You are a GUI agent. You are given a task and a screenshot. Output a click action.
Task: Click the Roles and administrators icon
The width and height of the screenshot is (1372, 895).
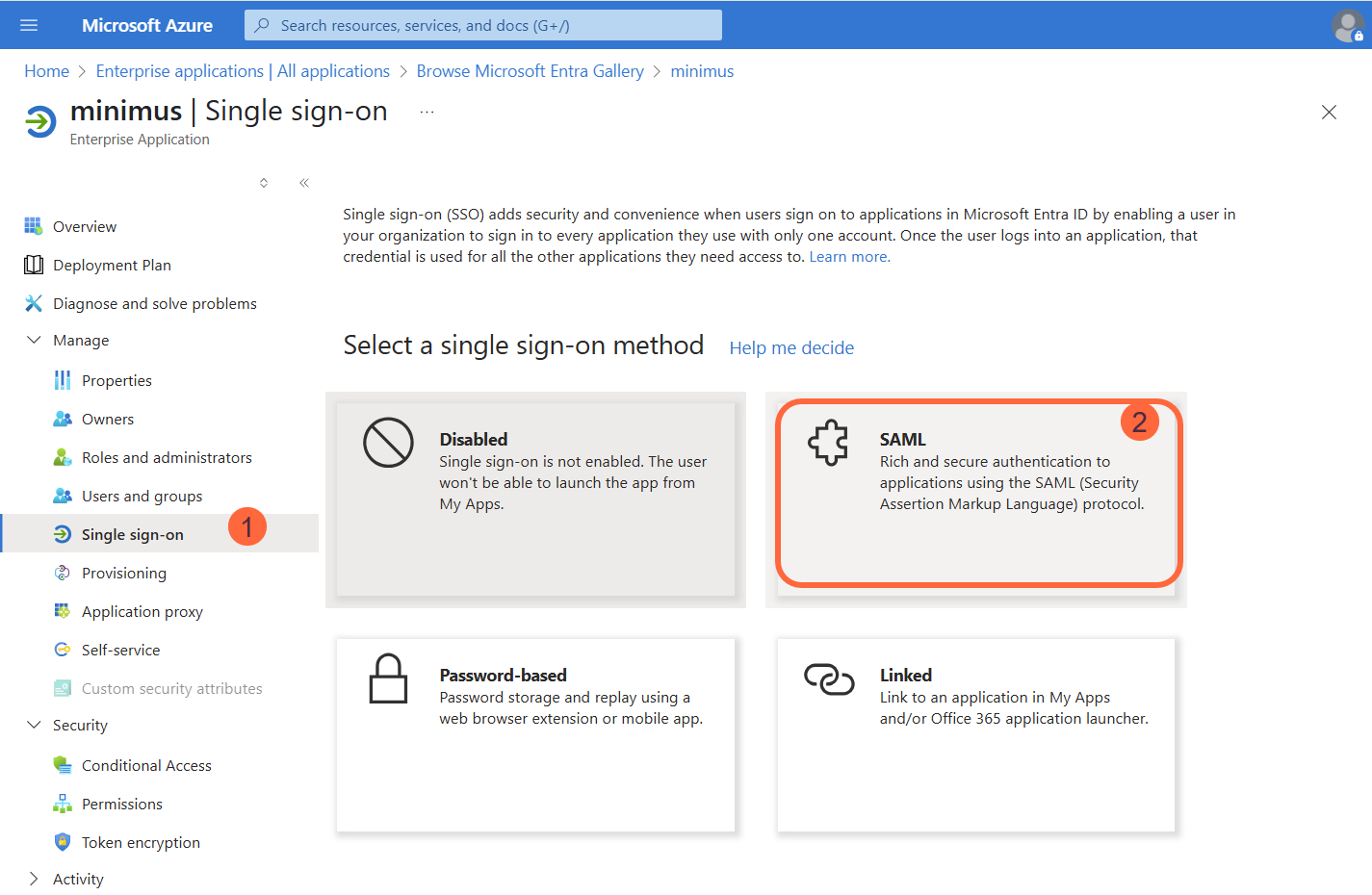tap(63, 457)
